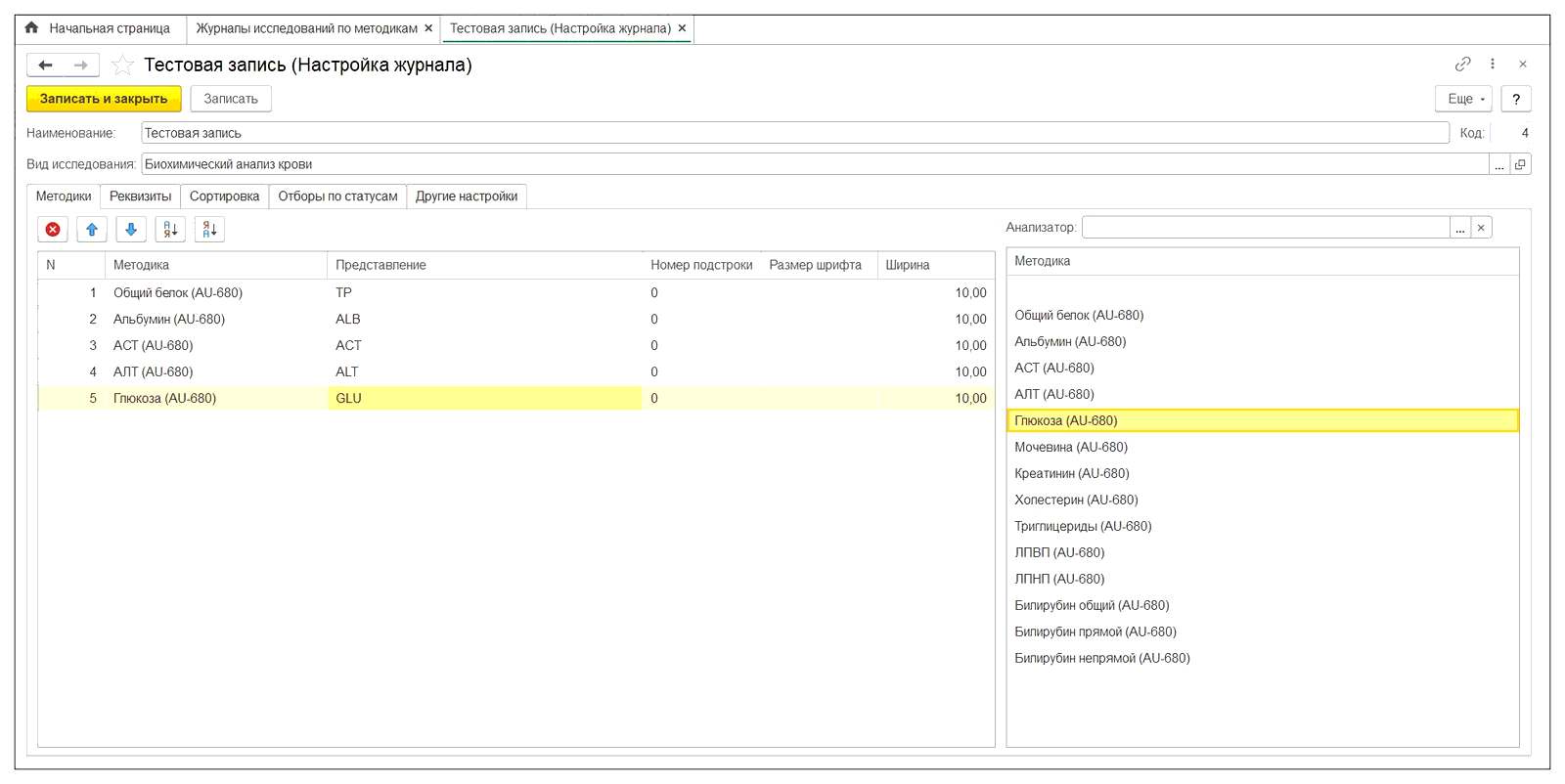Screen dimensions: 1565x784
Task: Click the Представление column header
Action: point(485,265)
